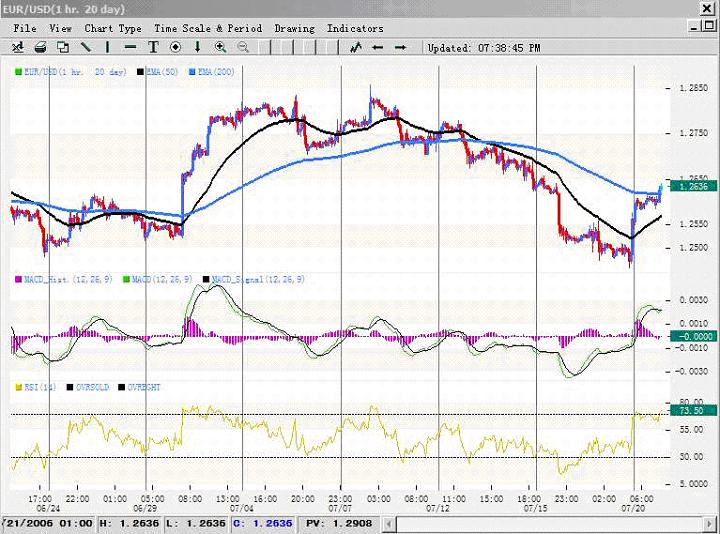Select the horizontal line drawing tool
Viewport: 720px width, 534px height.
131,47
